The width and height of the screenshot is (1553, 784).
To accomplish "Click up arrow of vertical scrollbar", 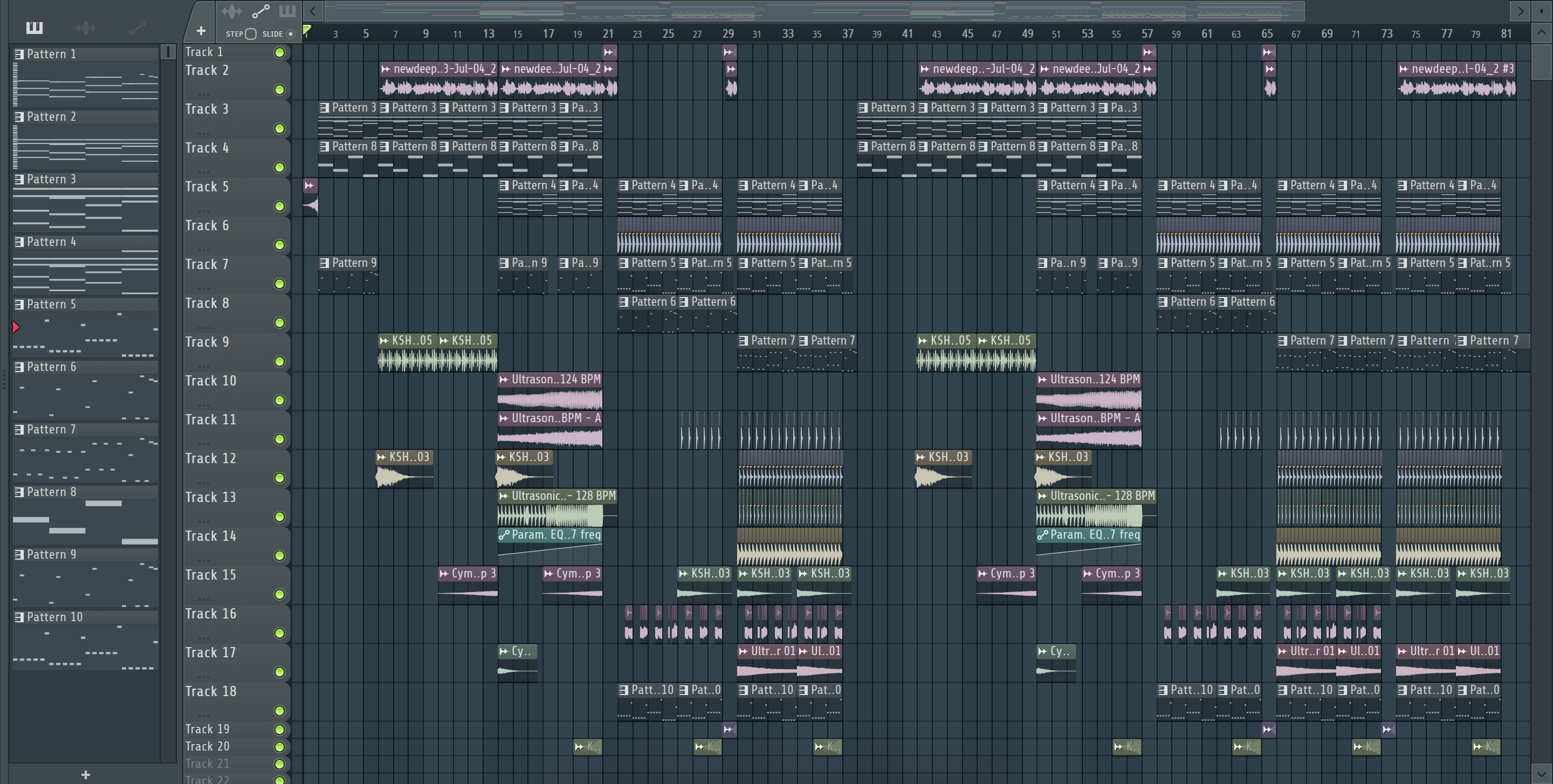I will [x=1541, y=32].
